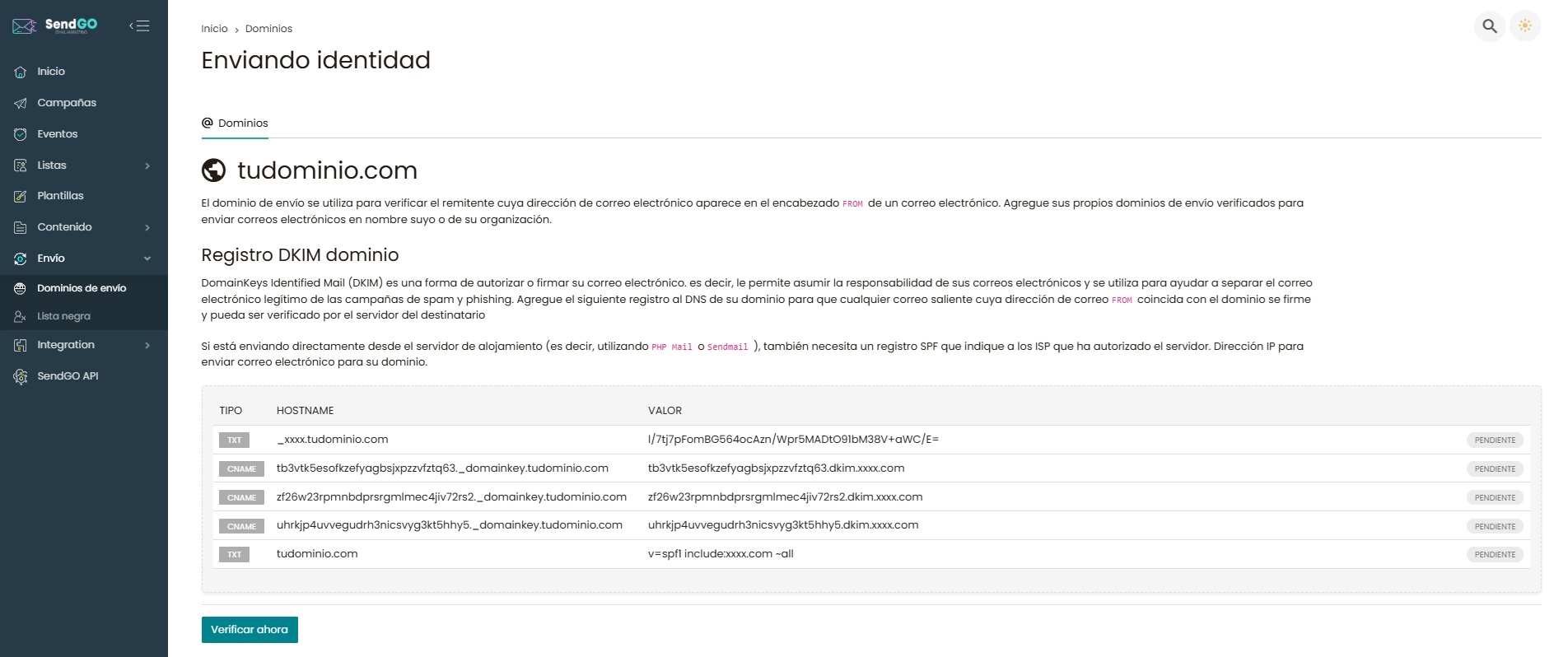The image size is (1568, 657).
Task: Go to Inicio in the sidebar
Action: [50, 72]
